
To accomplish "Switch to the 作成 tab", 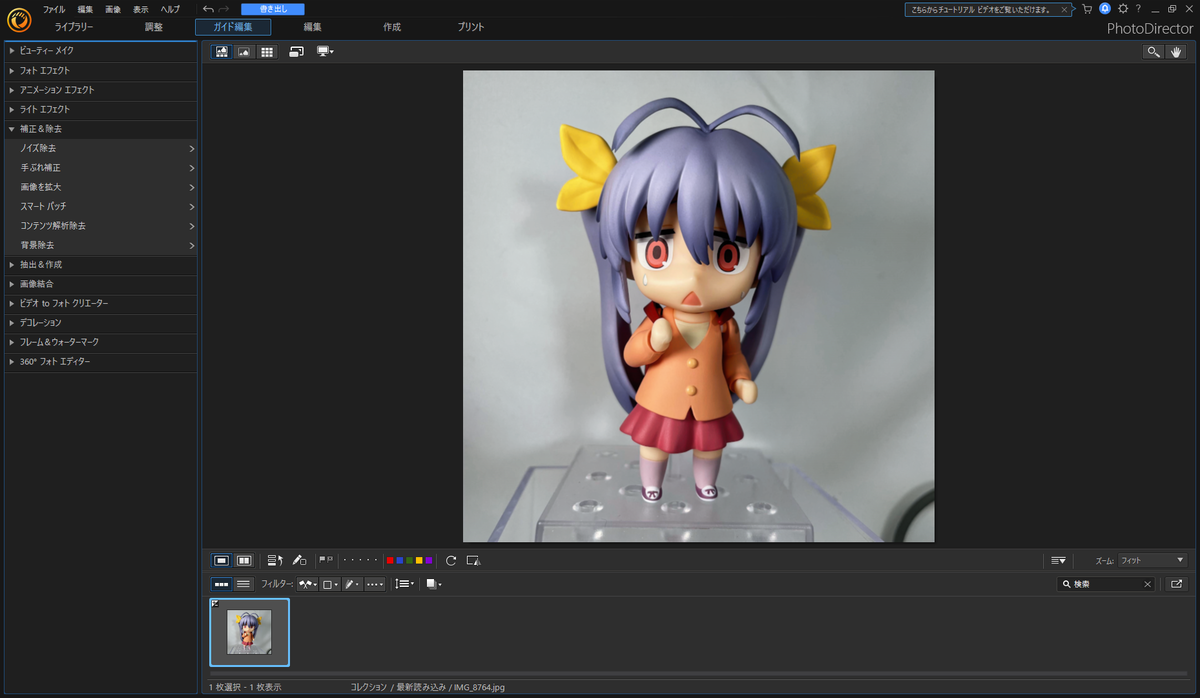I will pyautogui.click(x=392, y=27).
